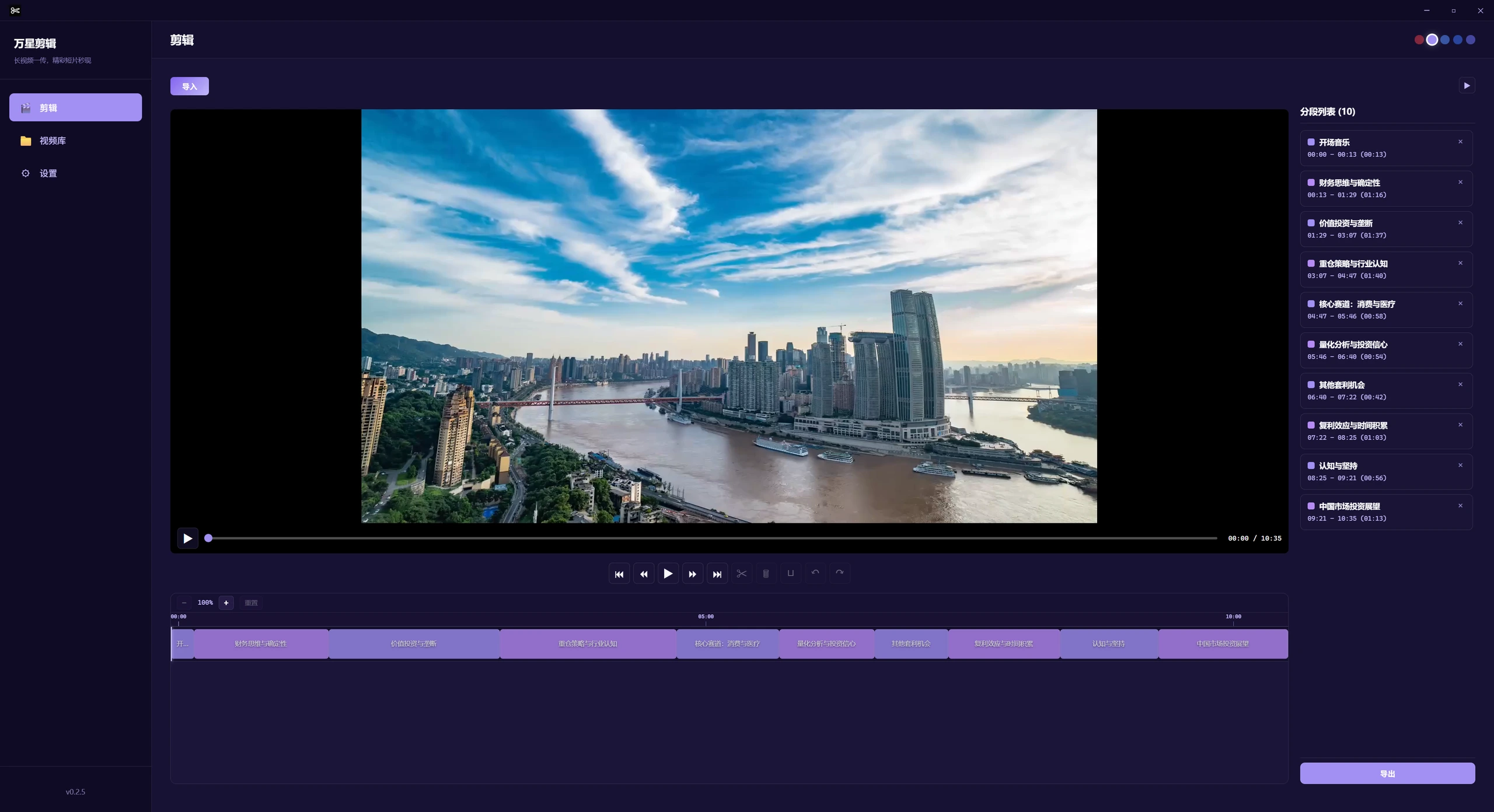
Task: Jump to end with the skip-forward transport icon
Action: click(x=717, y=574)
